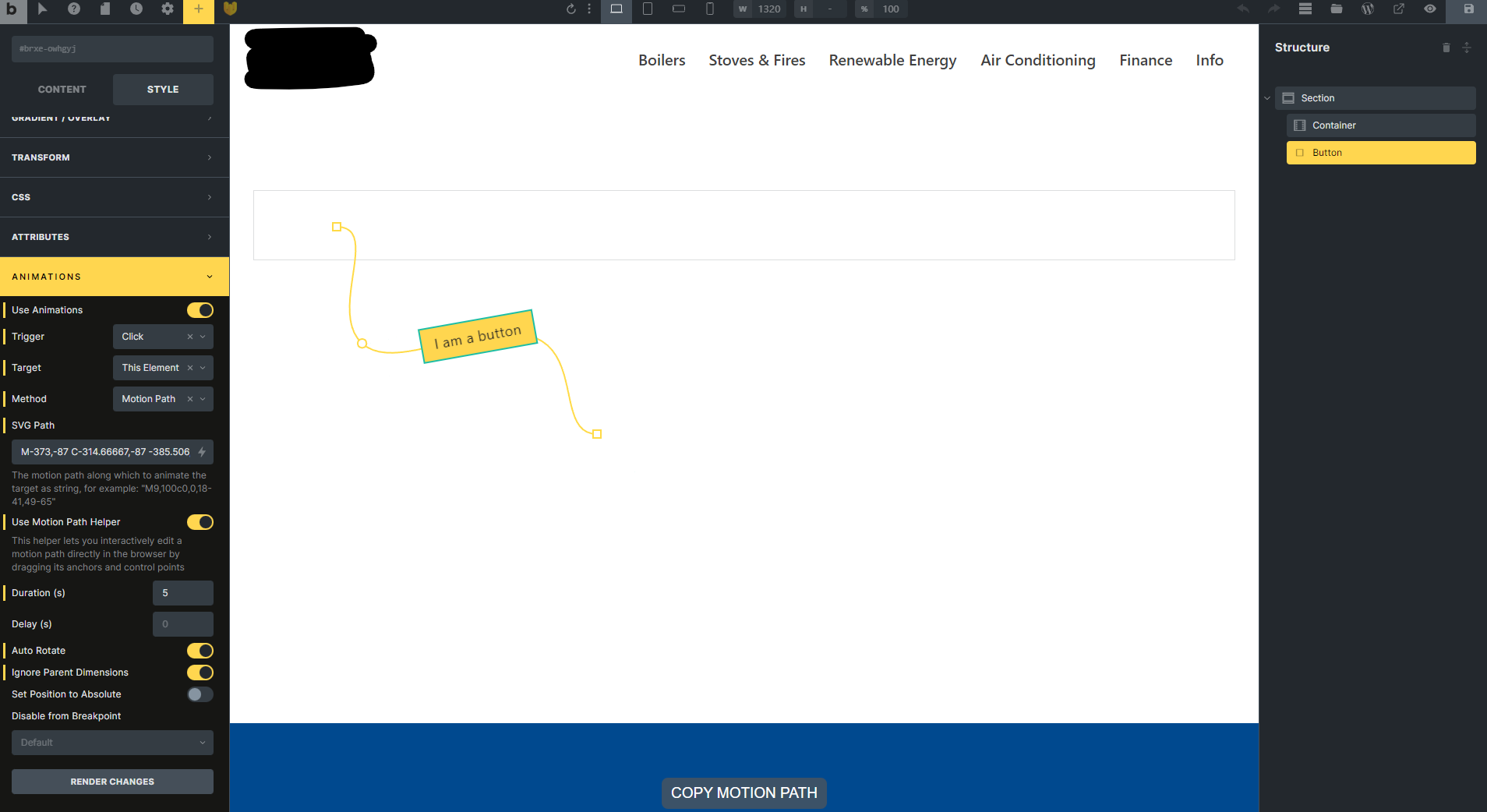Open the Trigger dropdown showing Click
The height and width of the screenshot is (812, 1487).
pyautogui.click(x=163, y=337)
